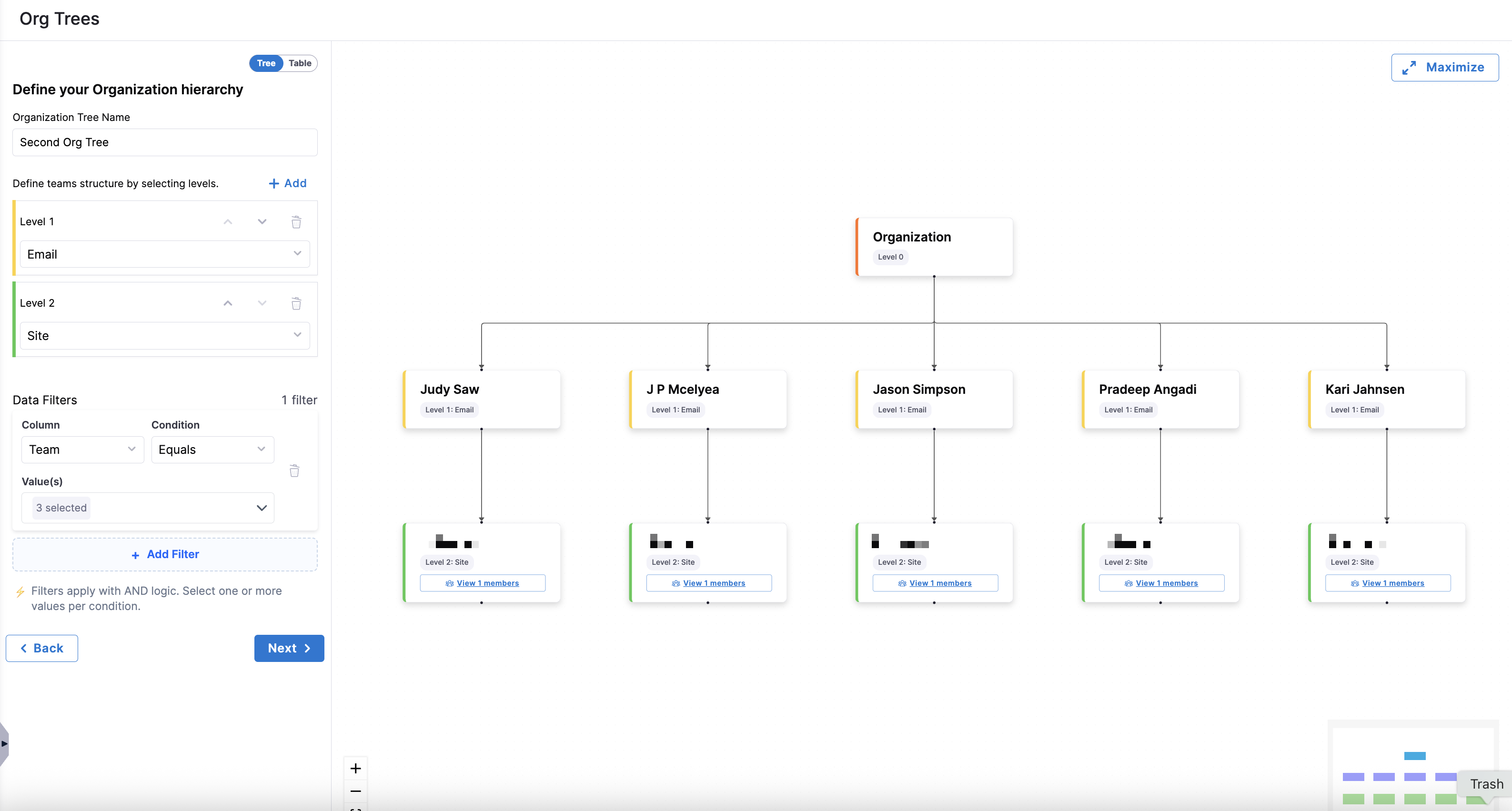Move Level 1 down with the arrow
The image size is (1512, 811).
click(262, 222)
